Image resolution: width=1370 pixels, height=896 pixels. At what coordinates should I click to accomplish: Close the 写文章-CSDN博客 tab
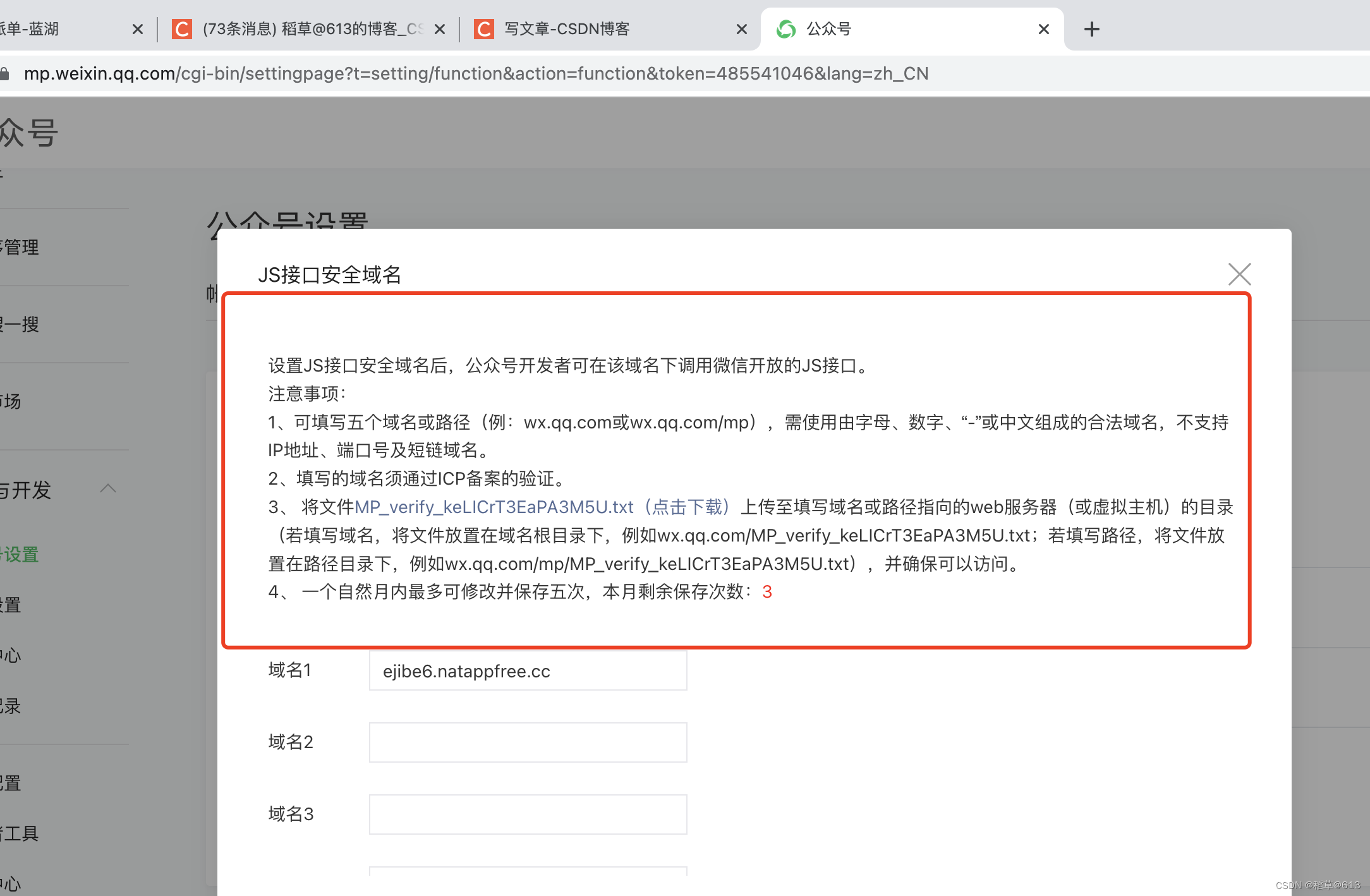coord(742,29)
